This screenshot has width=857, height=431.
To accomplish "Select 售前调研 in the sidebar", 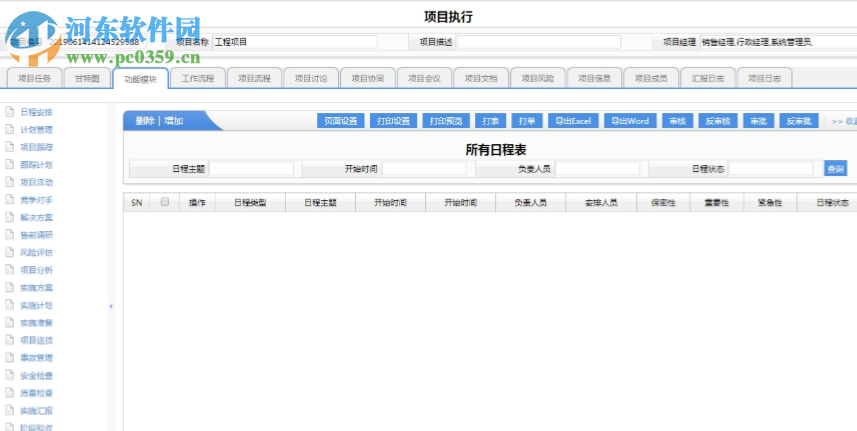I will 36,235.
